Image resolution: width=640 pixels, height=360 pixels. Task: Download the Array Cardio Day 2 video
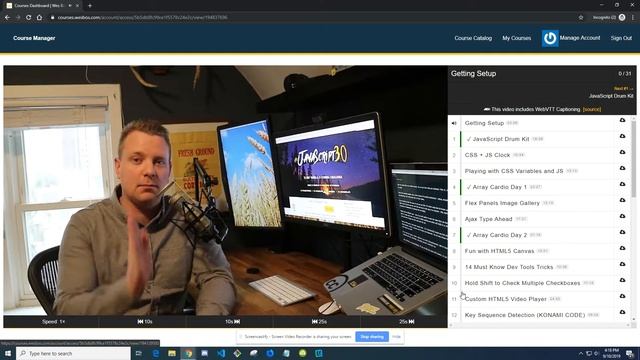(622, 232)
